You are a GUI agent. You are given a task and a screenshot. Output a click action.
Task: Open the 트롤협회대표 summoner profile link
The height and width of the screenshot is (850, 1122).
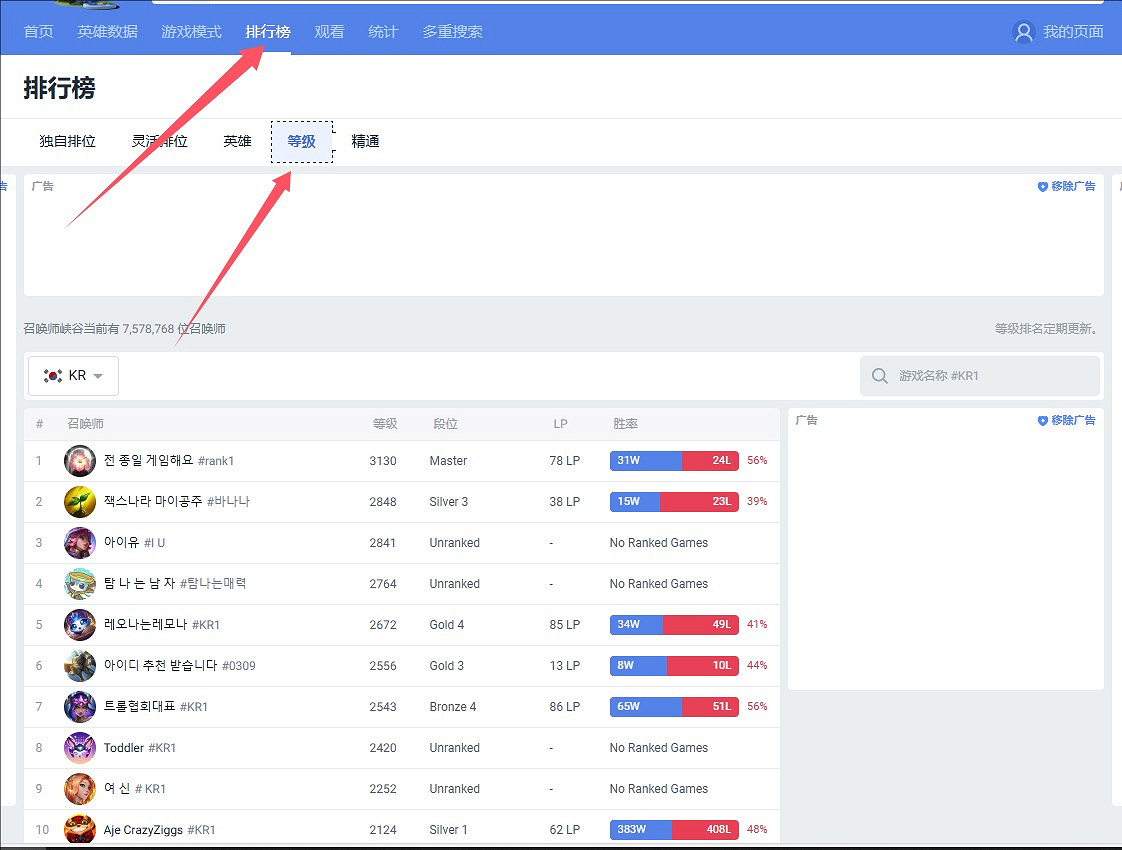click(x=140, y=707)
